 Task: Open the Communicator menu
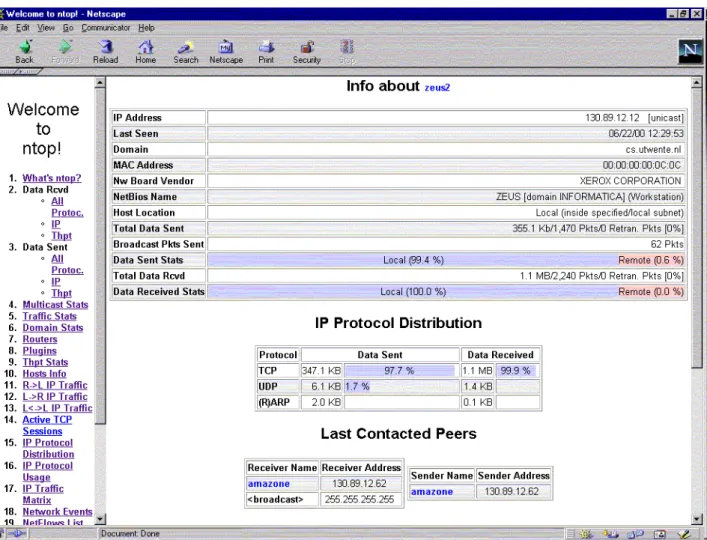pyautogui.click(x=106, y=28)
